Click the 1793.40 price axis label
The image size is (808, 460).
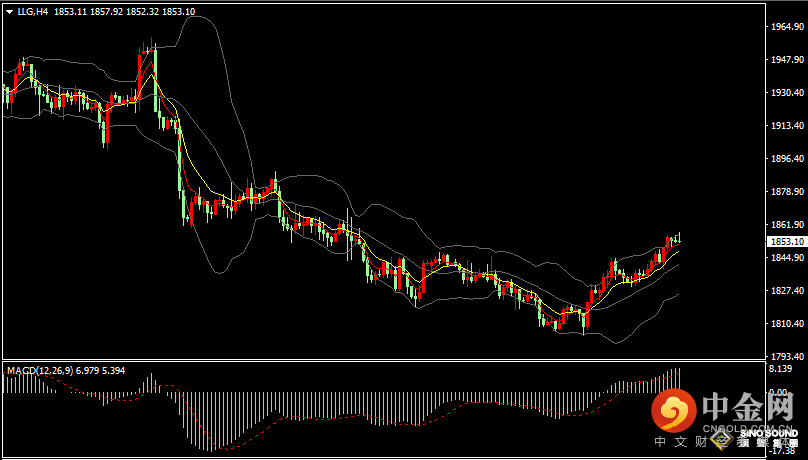click(787, 357)
